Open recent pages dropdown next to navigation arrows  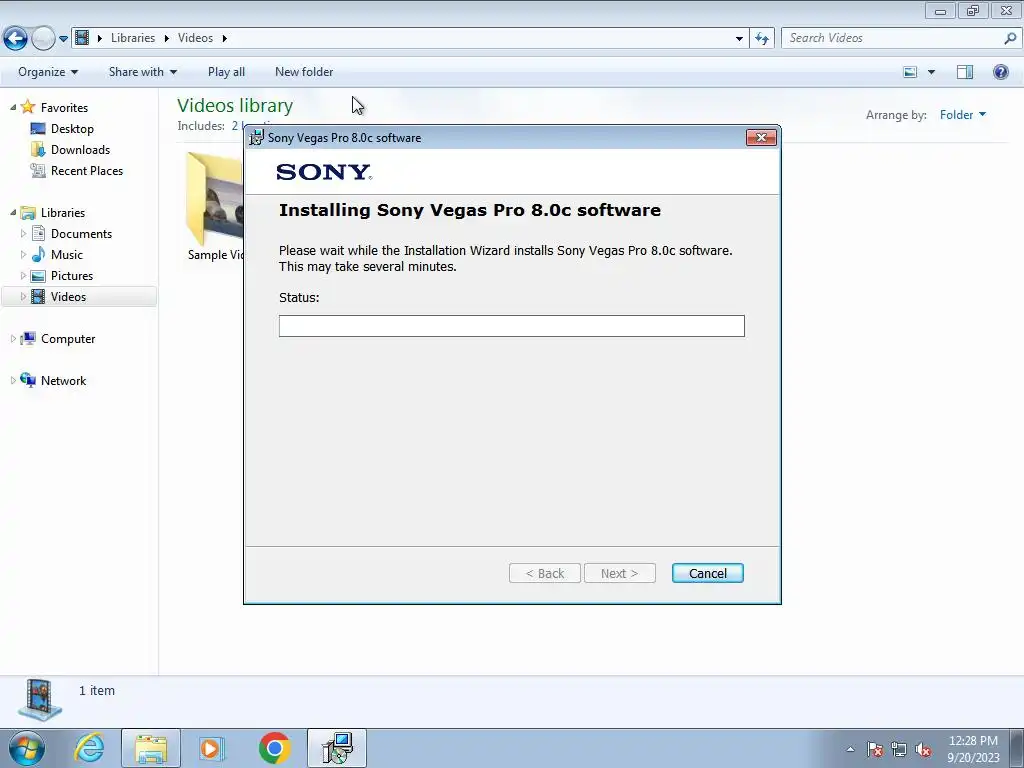click(x=63, y=39)
